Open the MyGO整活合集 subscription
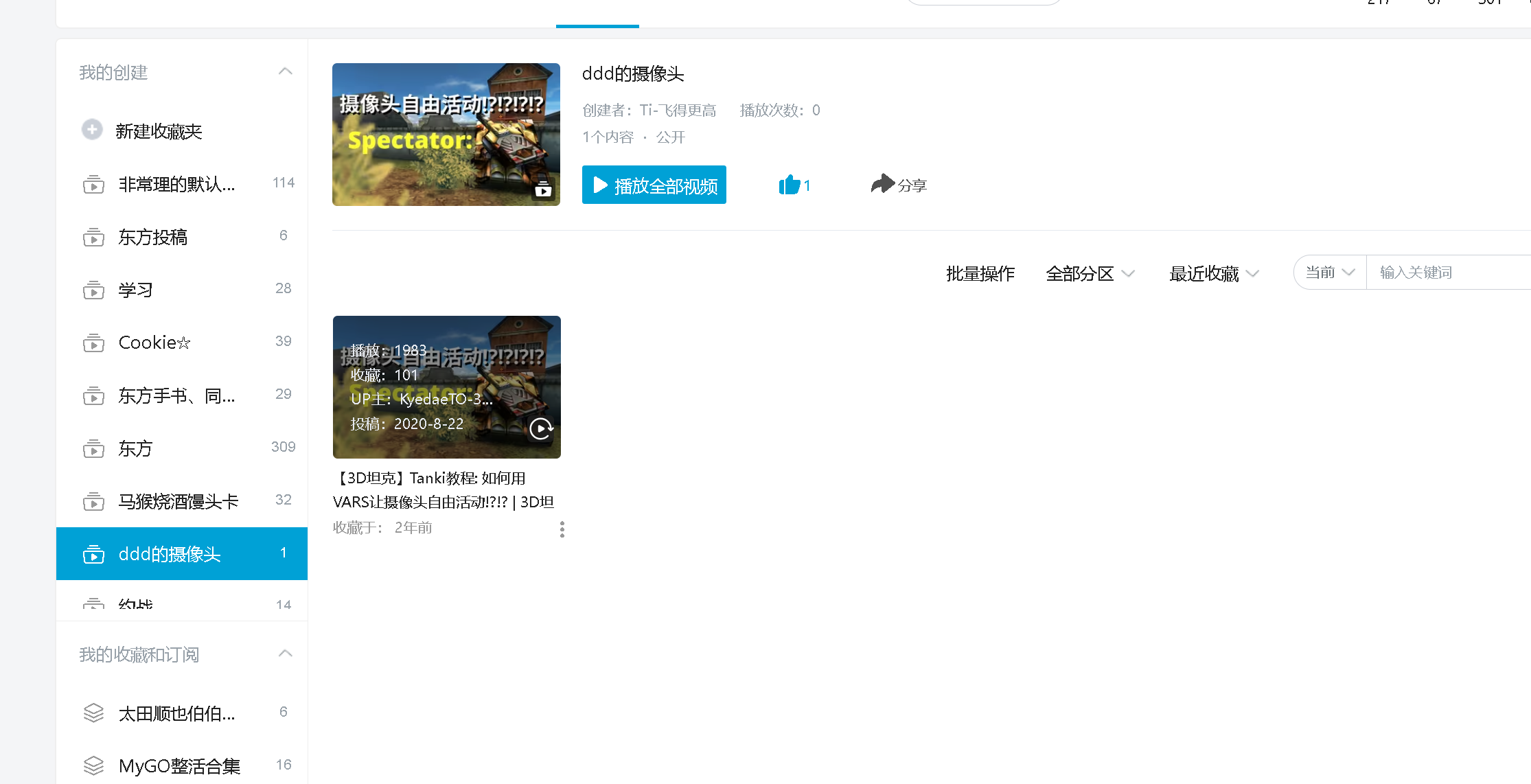1531x784 pixels. click(x=182, y=765)
